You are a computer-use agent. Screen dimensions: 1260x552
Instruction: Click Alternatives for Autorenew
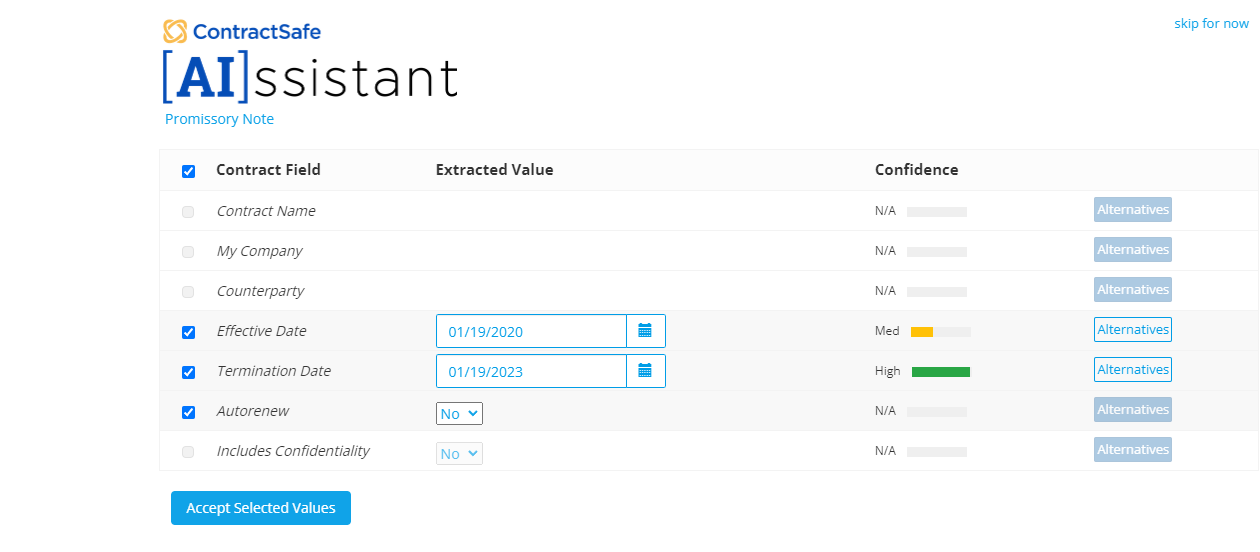[x=1133, y=410]
